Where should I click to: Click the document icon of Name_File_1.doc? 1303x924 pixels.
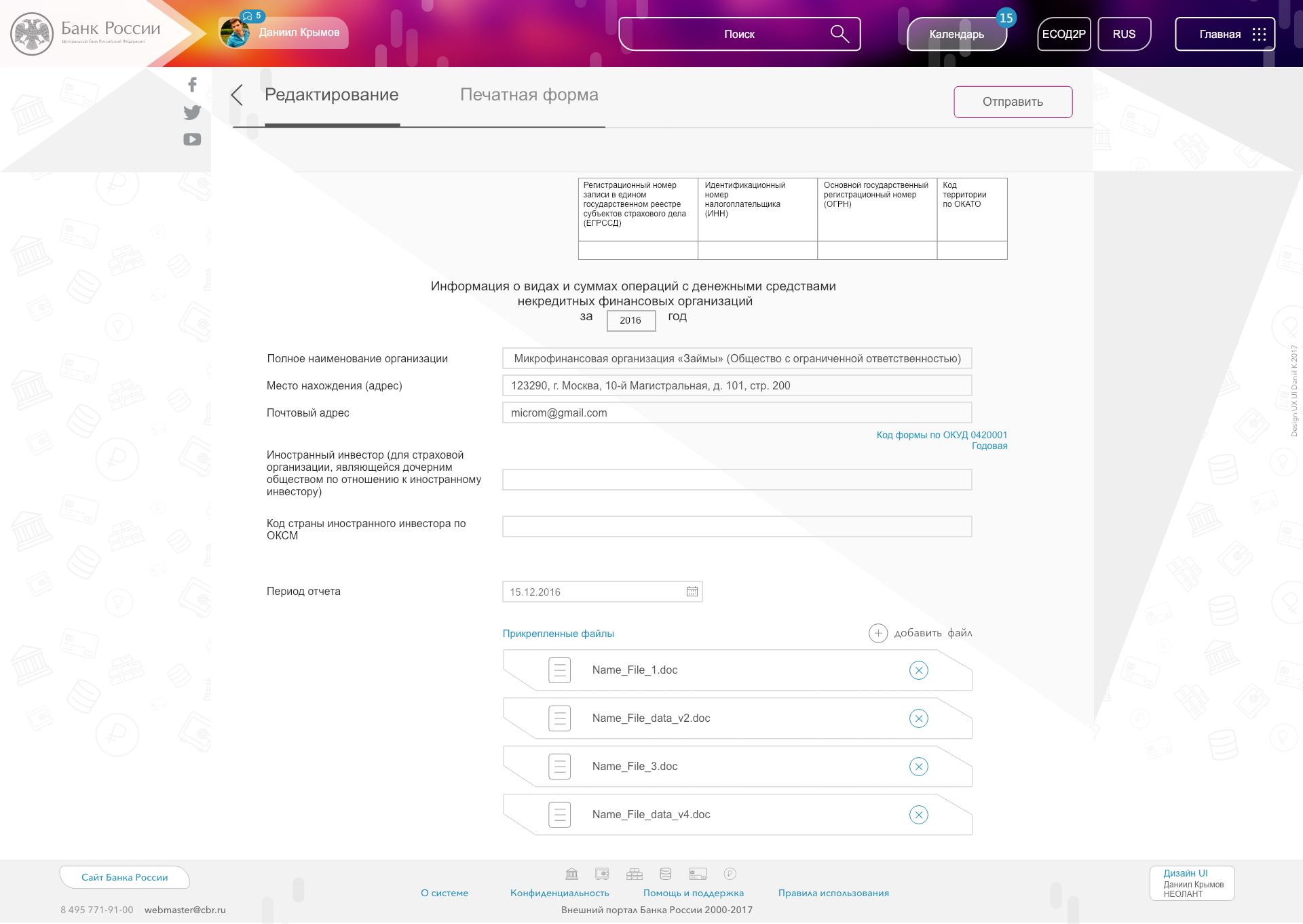click(560, 670)
